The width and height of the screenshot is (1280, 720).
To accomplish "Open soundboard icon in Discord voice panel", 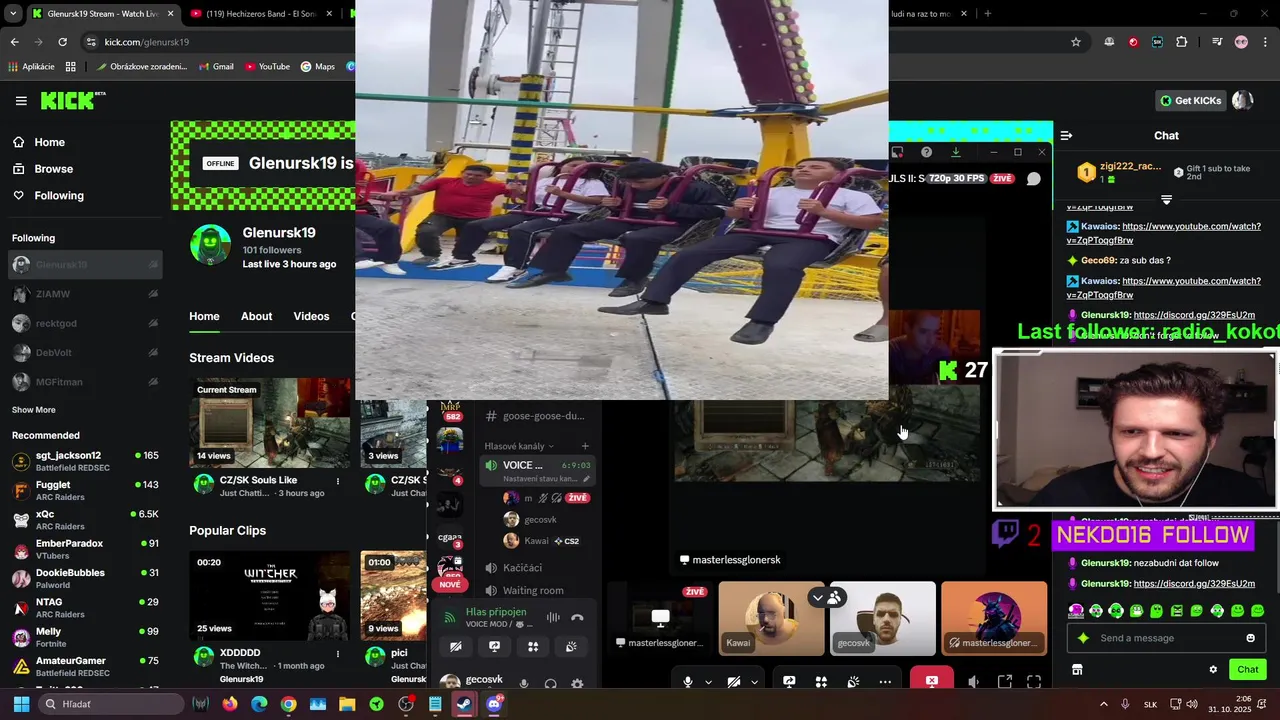I will tap(571, 647).
